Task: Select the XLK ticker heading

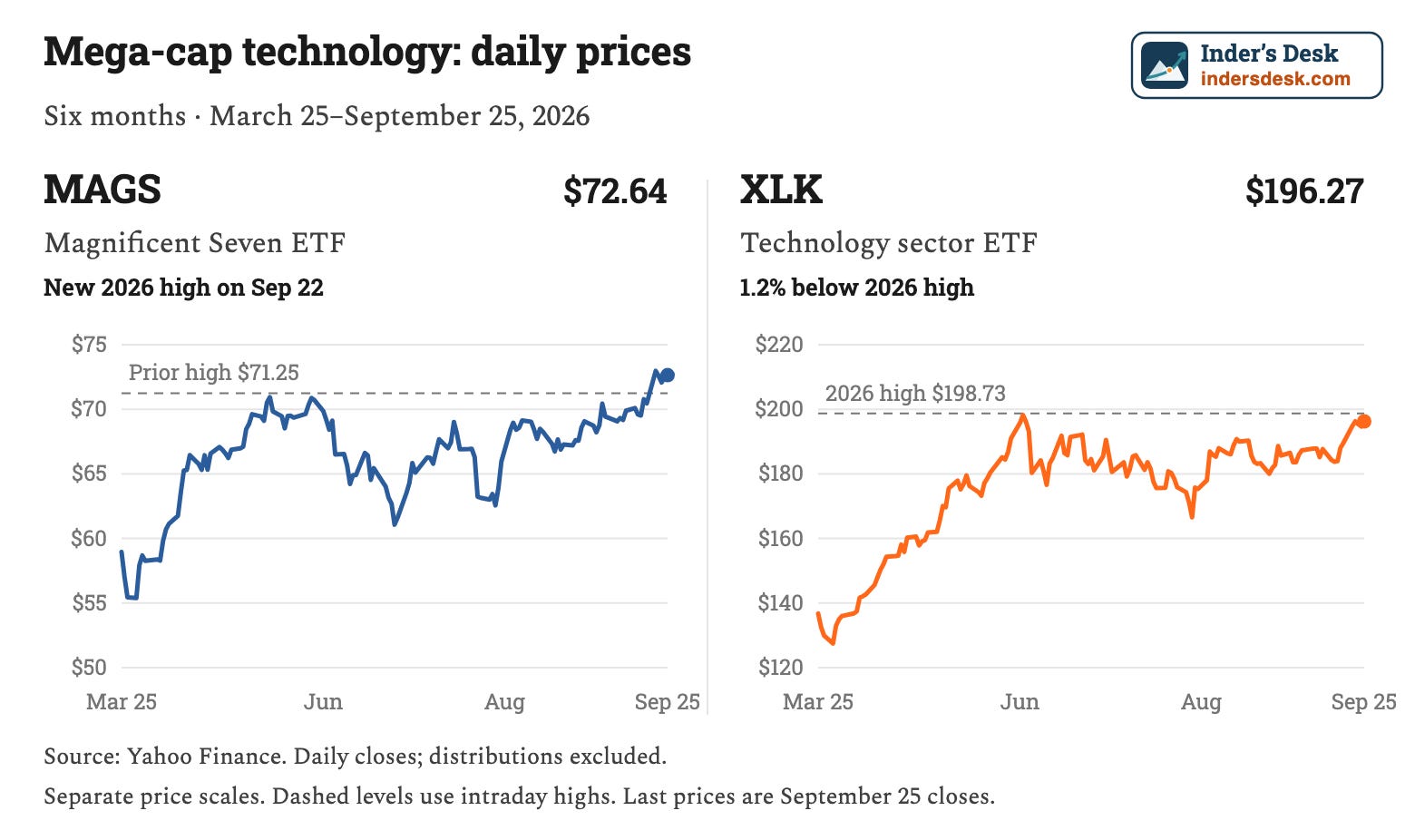Action: coord(782,190)
